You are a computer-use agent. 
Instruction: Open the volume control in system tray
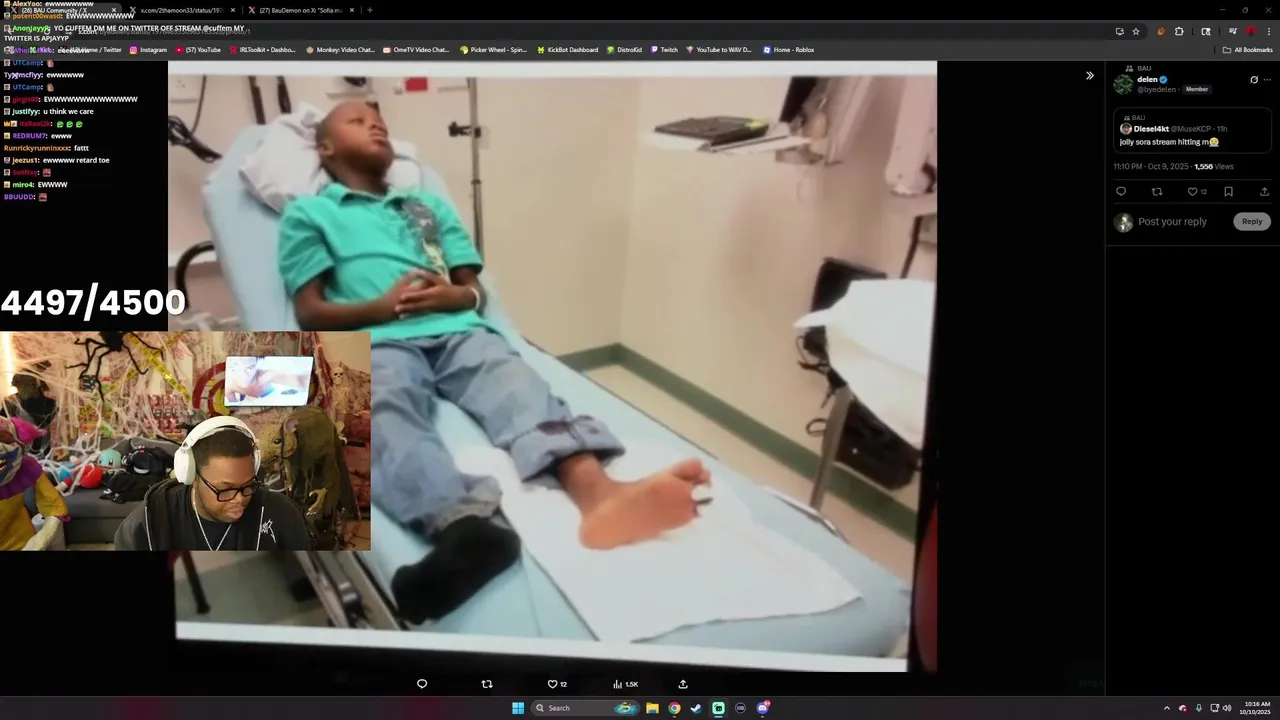[x=1227, y=708]
